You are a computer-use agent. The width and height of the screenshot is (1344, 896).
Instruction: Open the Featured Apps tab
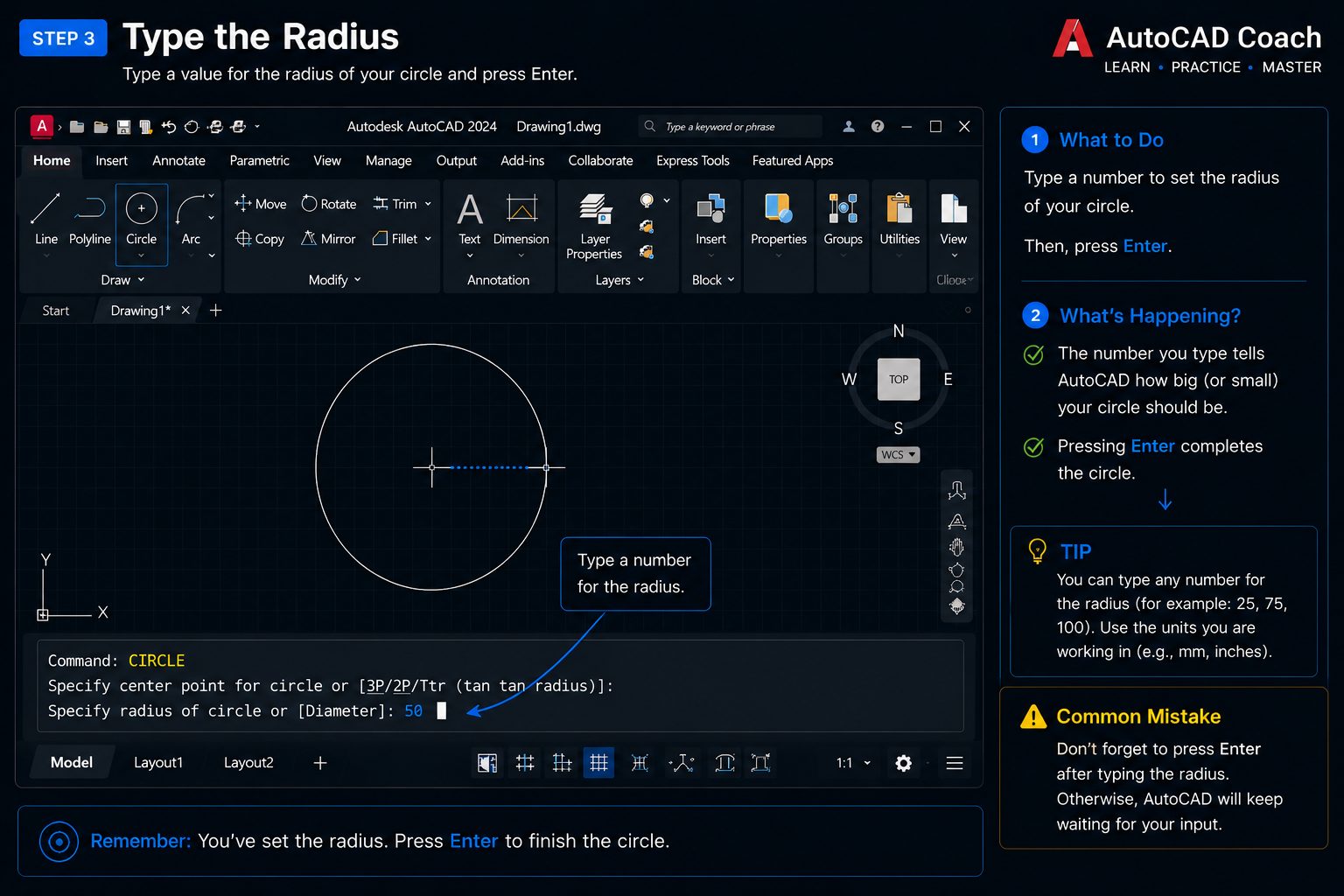tap(793, 161)
